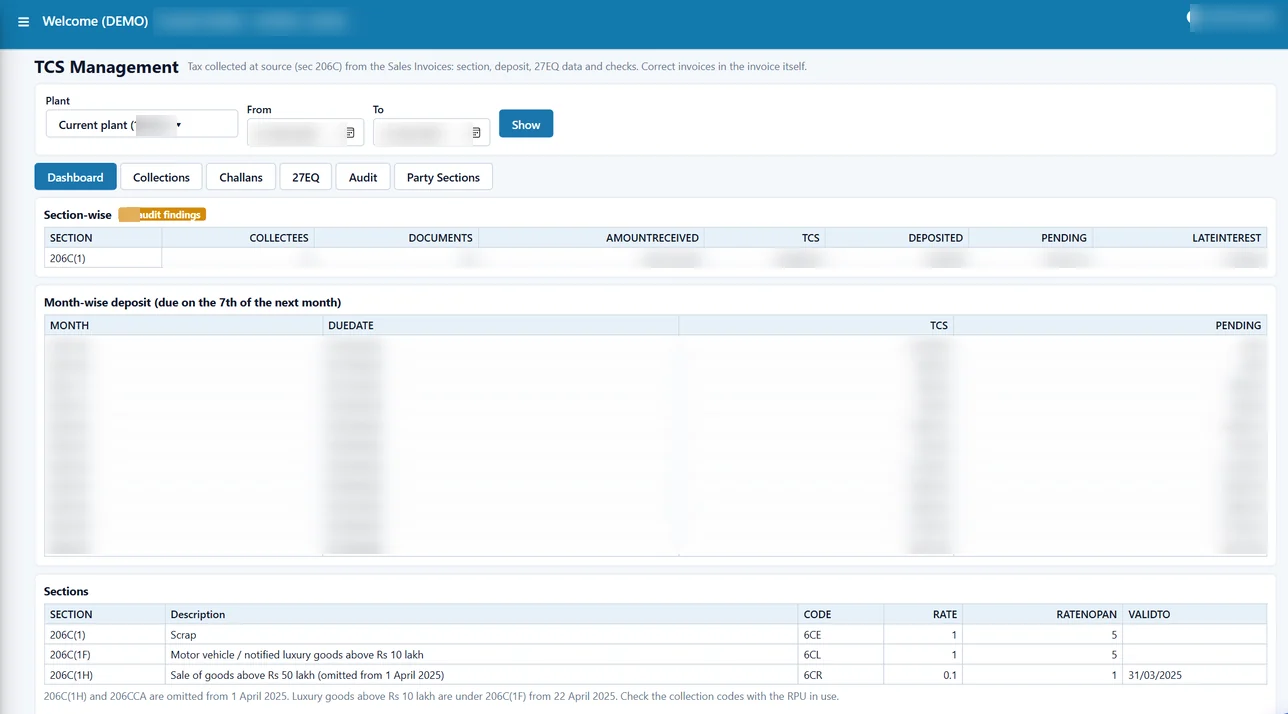Click the 6CR code cell

click(x=841, y=674)
